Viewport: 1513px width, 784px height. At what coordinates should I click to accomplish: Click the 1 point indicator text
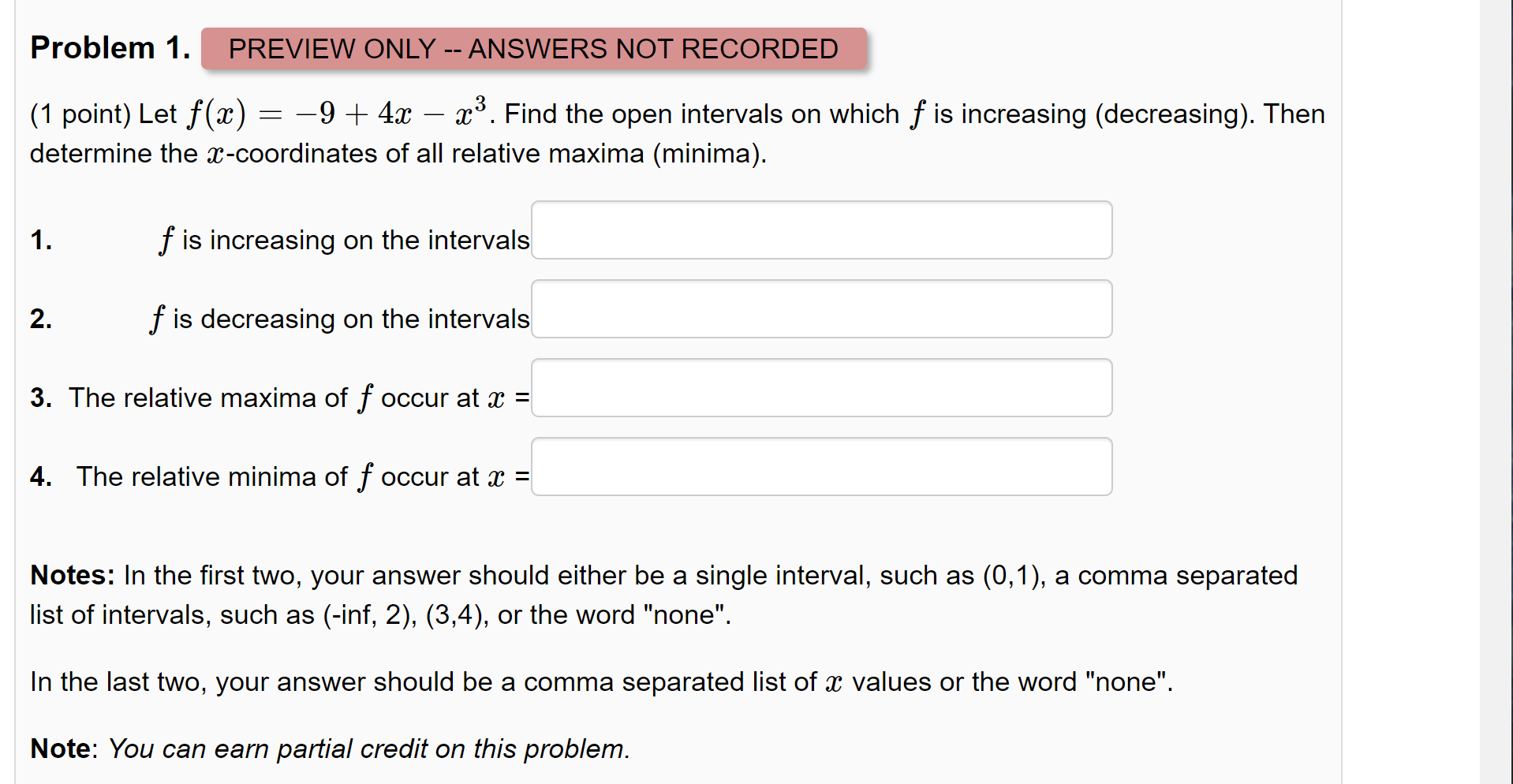pos(81,114)
